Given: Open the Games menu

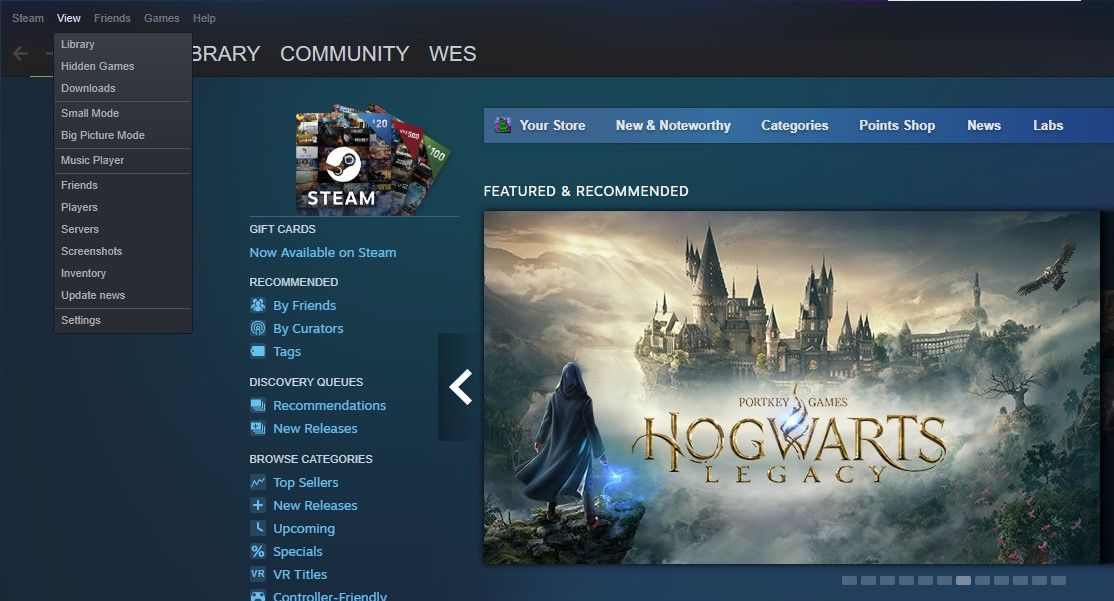Looking at the screenshot, I should click(x=161, y=18).
